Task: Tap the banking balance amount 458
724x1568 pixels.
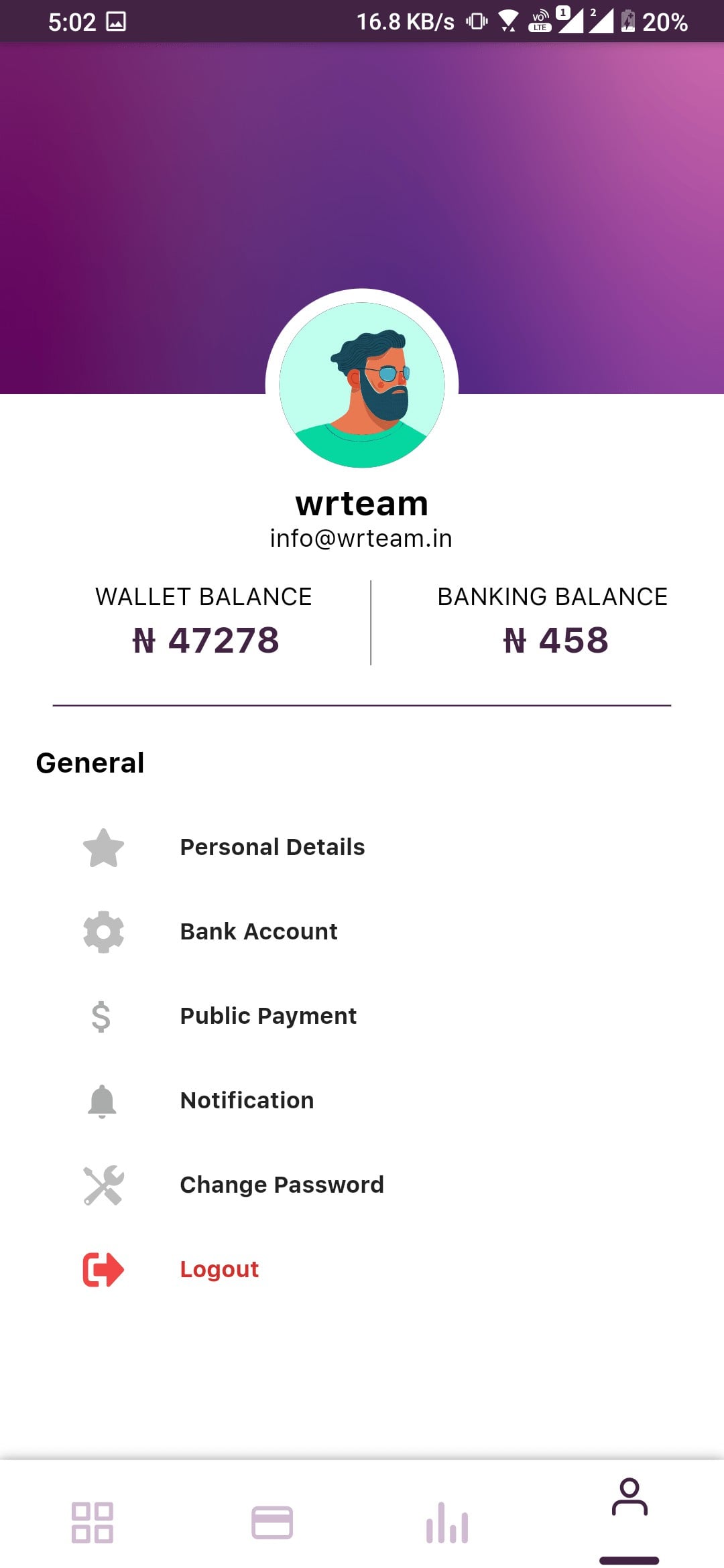Action: pyautogui.click(x=556, y=641)
